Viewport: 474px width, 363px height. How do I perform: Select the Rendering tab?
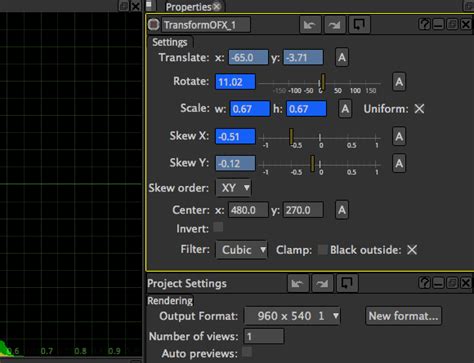170,301
